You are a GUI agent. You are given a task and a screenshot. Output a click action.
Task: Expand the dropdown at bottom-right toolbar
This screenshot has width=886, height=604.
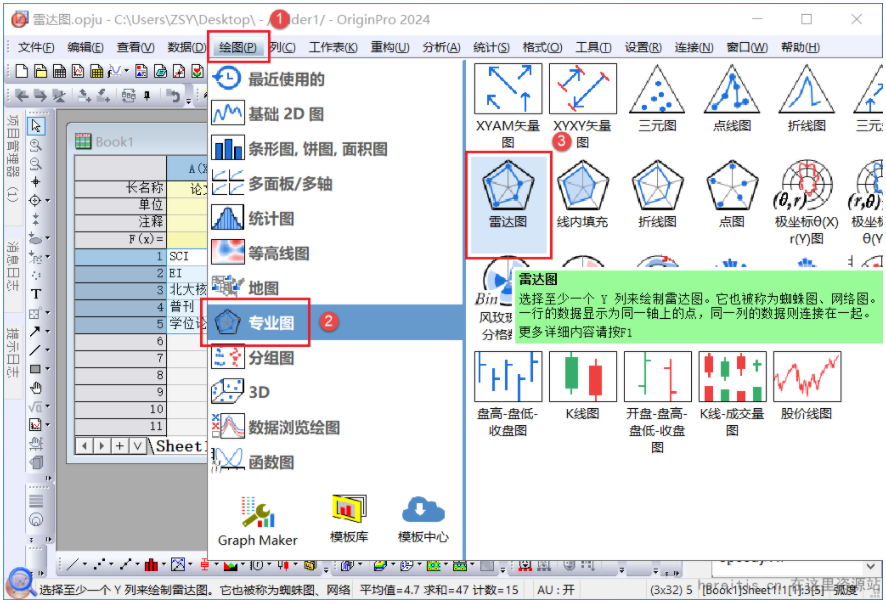(871, 566)
